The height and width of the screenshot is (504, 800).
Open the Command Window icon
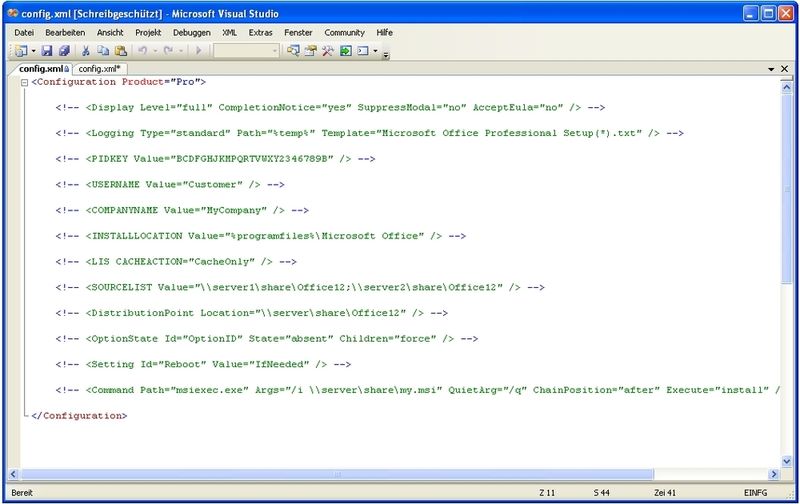click(x=363, y=51)
